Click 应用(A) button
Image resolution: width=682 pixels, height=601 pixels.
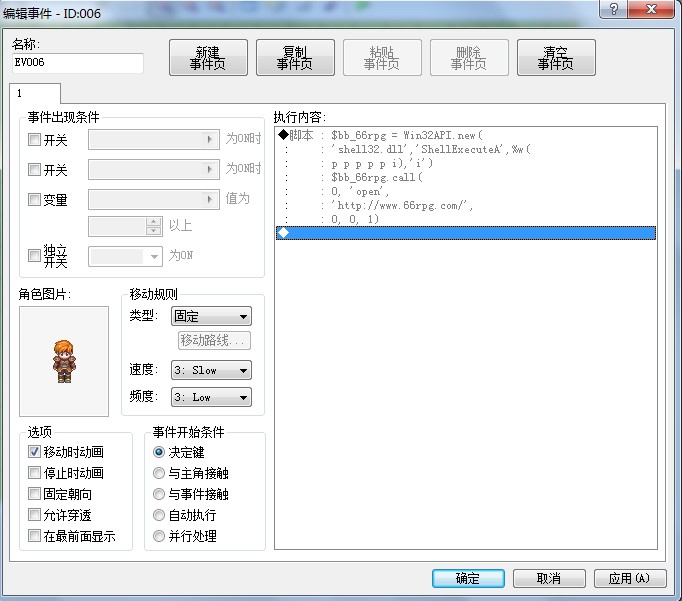pyautogui.click(x=630, y=578)
